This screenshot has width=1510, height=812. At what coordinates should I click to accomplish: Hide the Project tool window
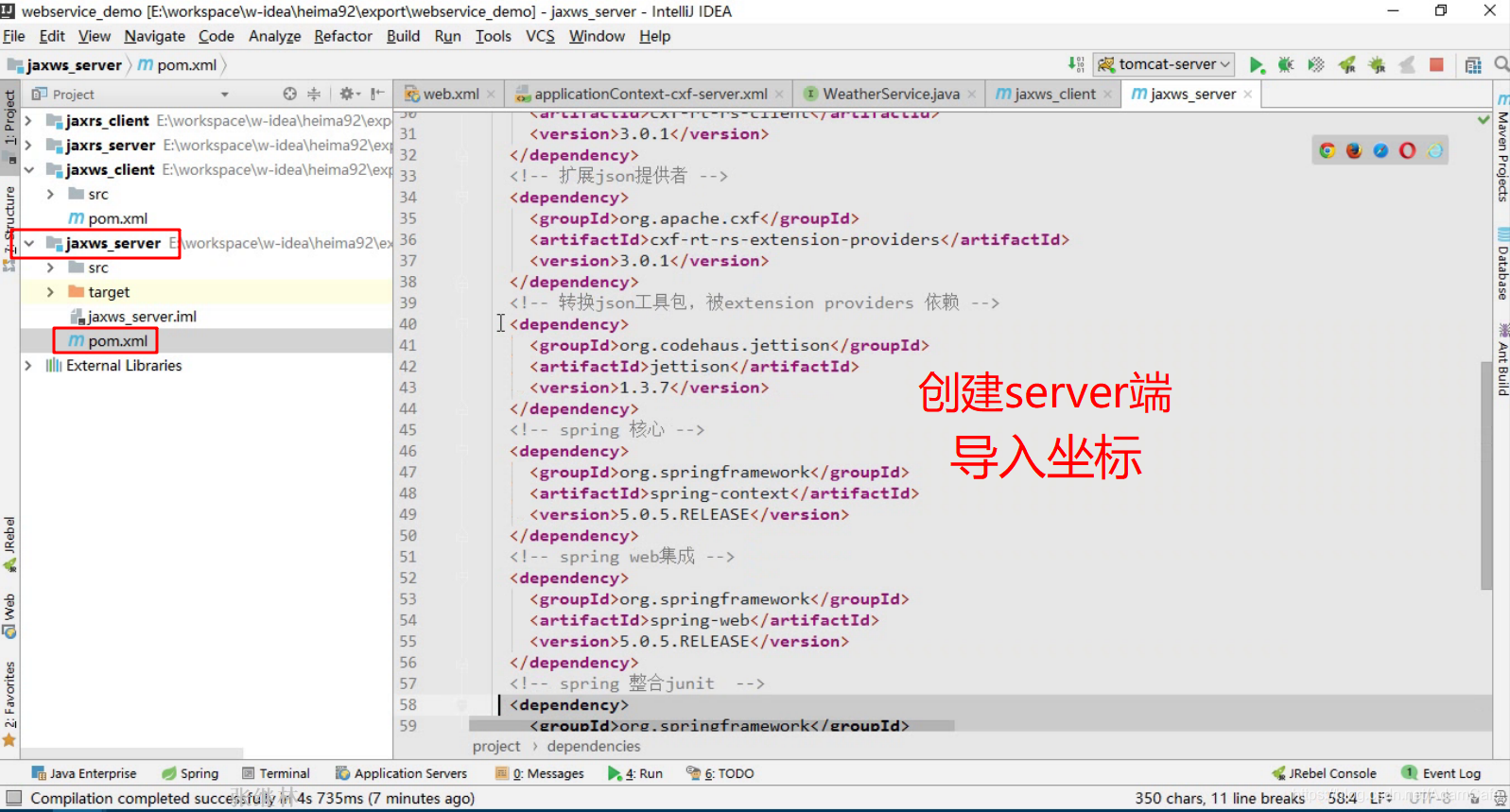coord(377,94)
